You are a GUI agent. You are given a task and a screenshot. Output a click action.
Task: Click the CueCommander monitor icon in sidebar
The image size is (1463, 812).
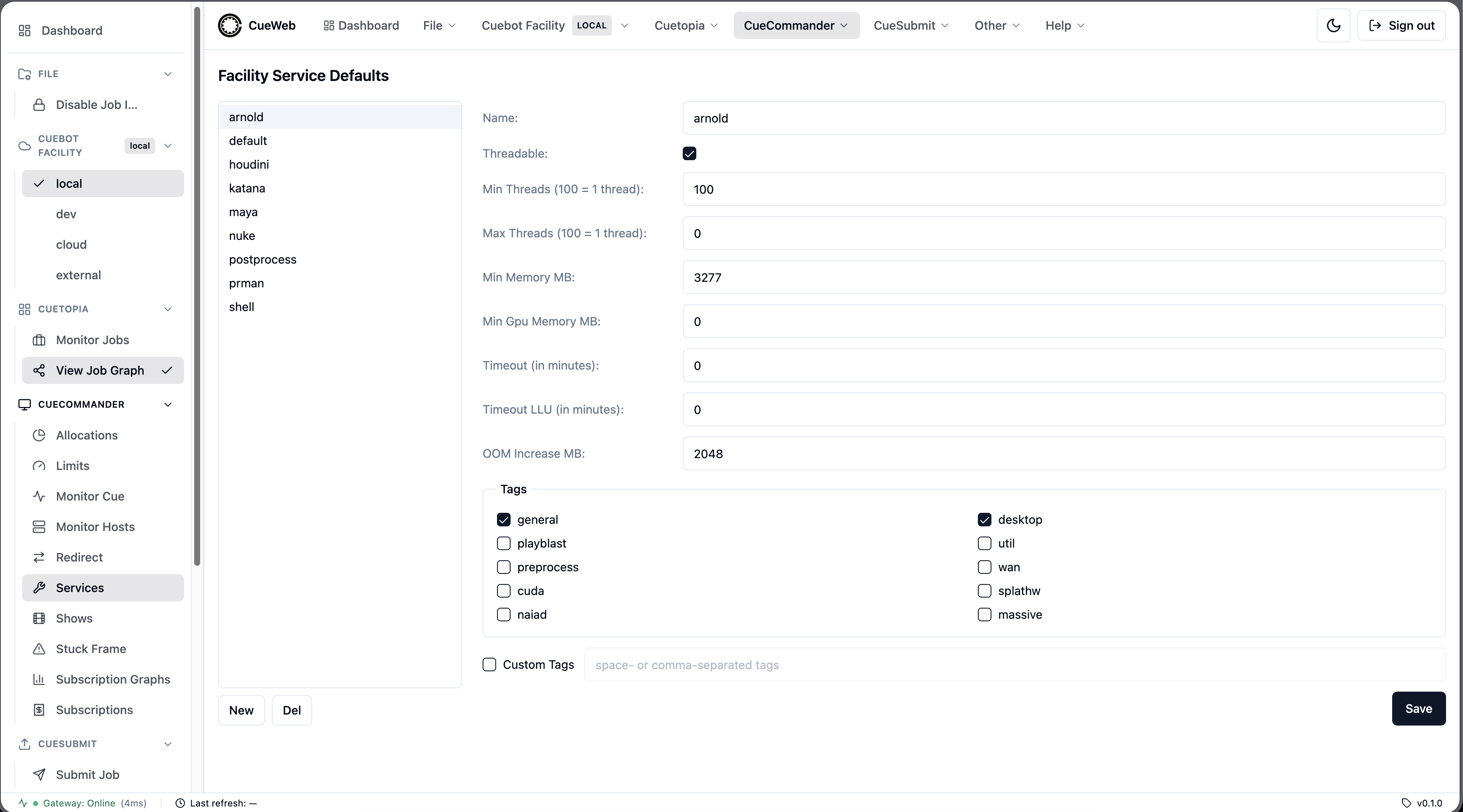coord(25,405)
